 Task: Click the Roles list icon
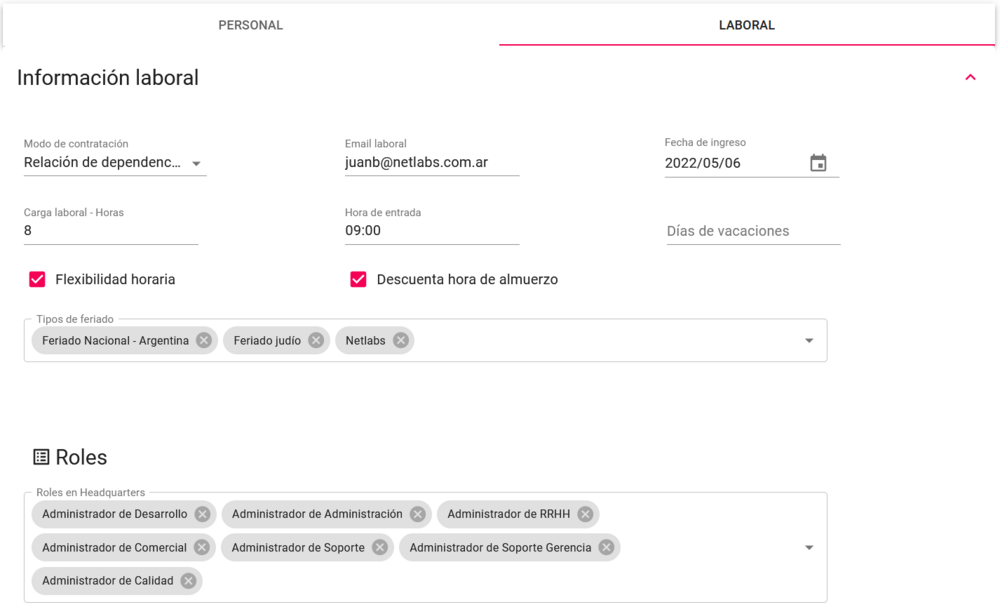click(41, 457)
